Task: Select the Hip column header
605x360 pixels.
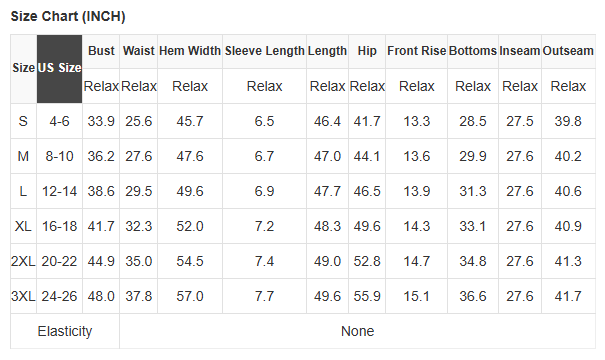Action: pyautogui.click(x=367, y=51)
